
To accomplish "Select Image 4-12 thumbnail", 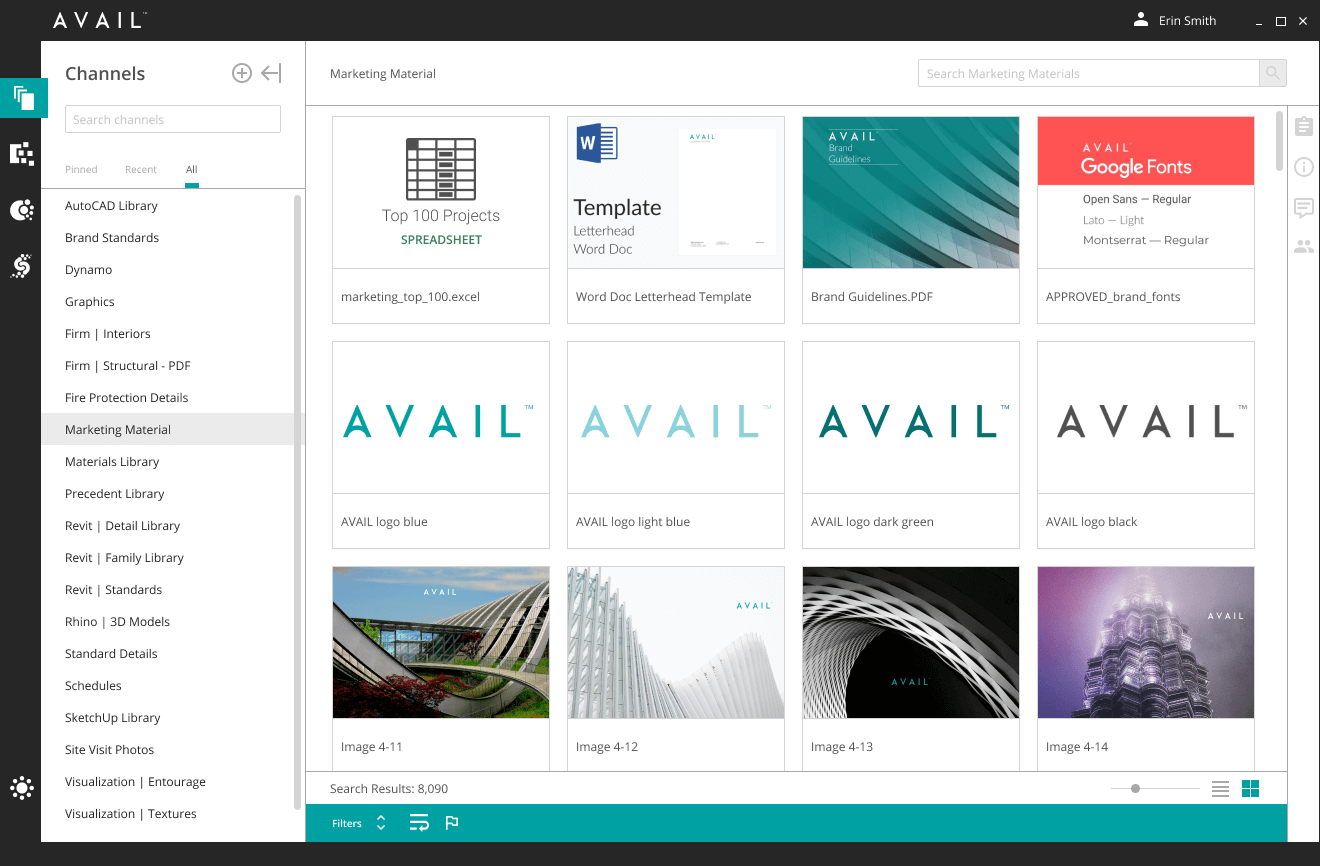I will pos(676,643).
